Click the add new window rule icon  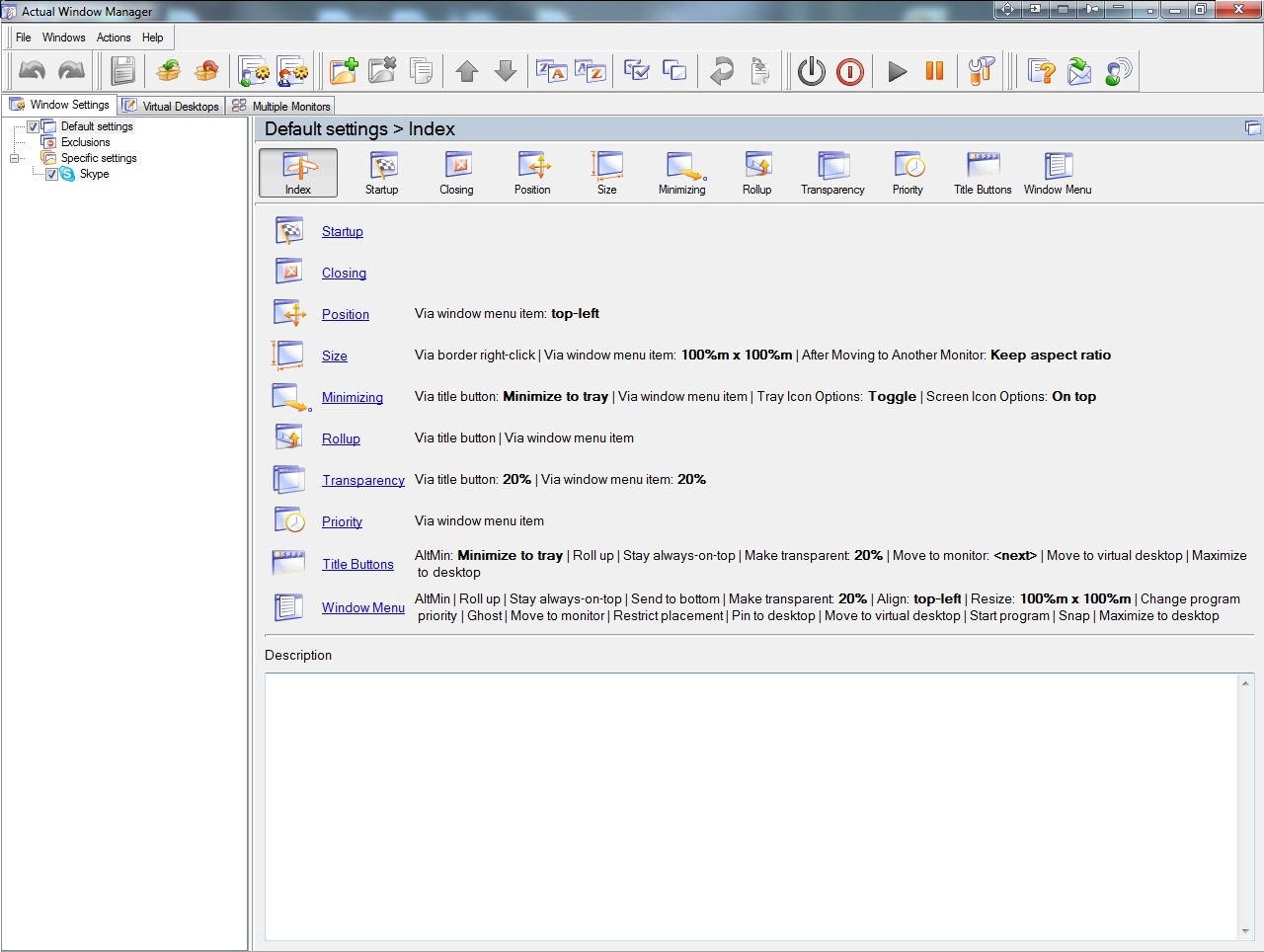[344, 71]
